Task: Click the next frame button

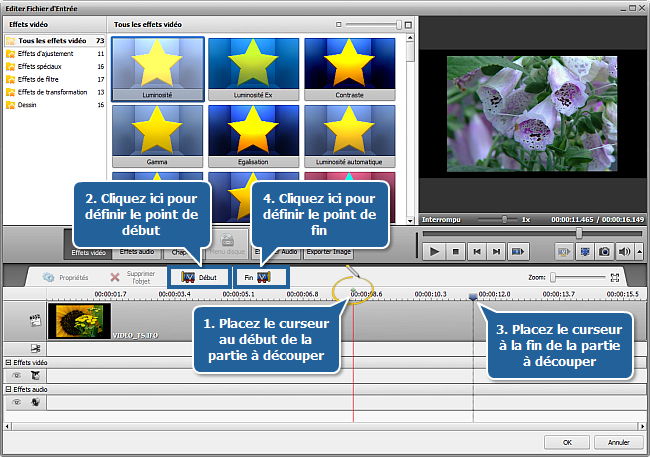Action: pyautogui.click(x=496, y=252)
